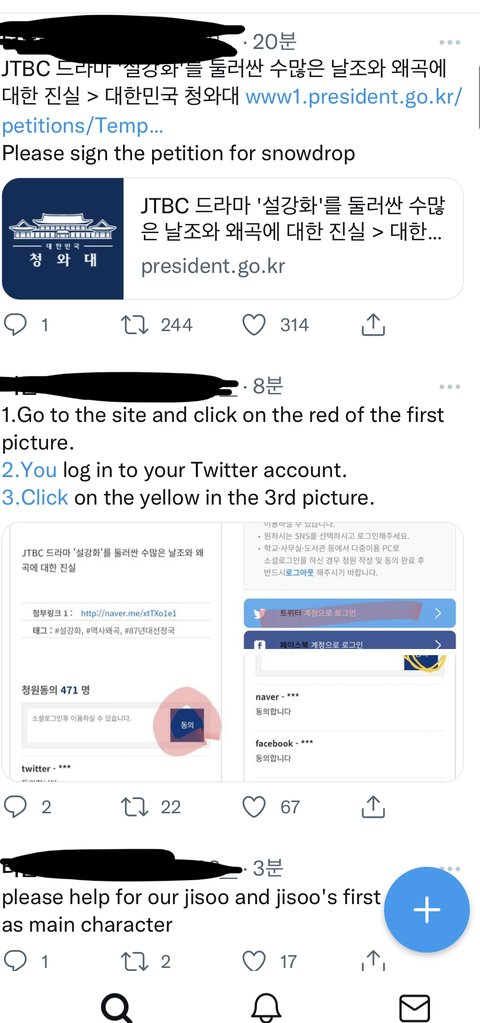The width and height of the screenshot is (480, 1023).
Task: Reply to the instructions tweet with 2 replies
Action: click(14, 807)
